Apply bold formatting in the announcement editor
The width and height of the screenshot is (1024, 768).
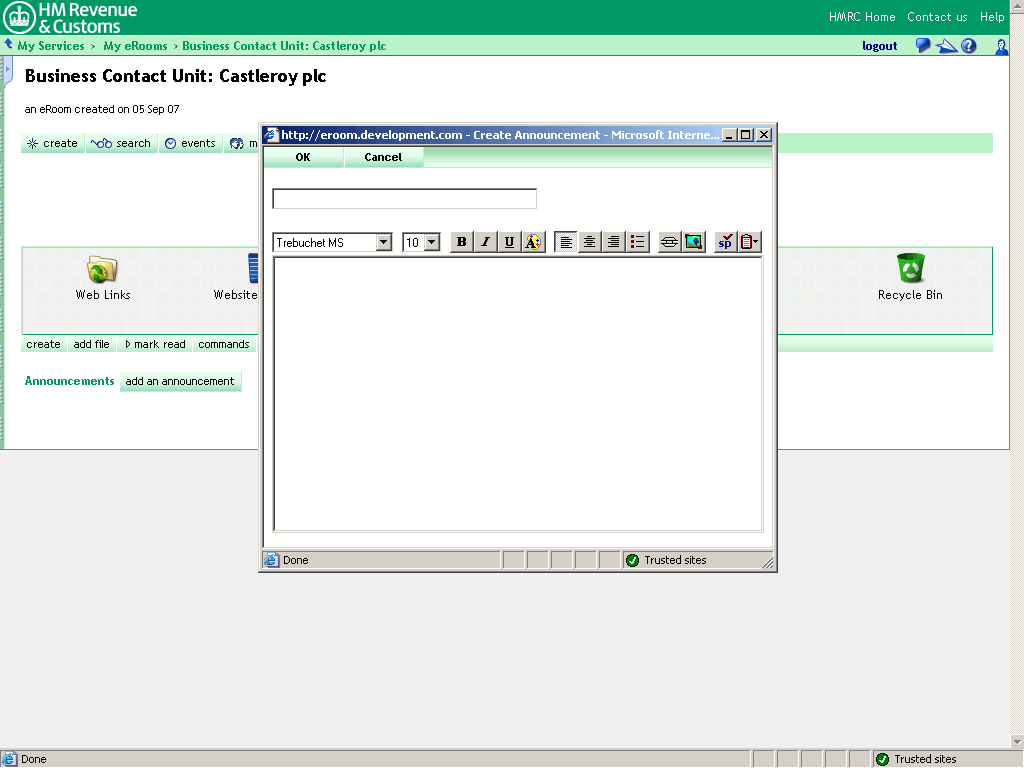tap(461, 241)
